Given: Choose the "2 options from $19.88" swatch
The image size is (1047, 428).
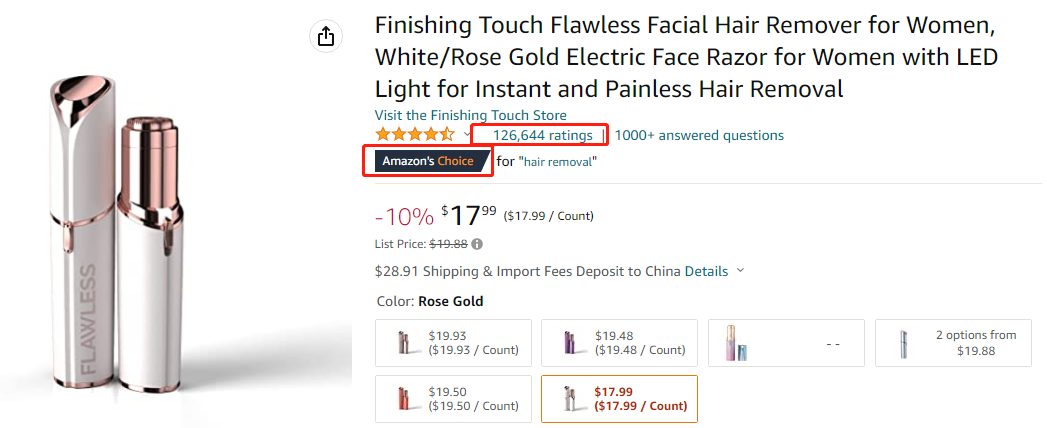Looking at the screenshot, I should pyautogui.click(x=951, y=343).
